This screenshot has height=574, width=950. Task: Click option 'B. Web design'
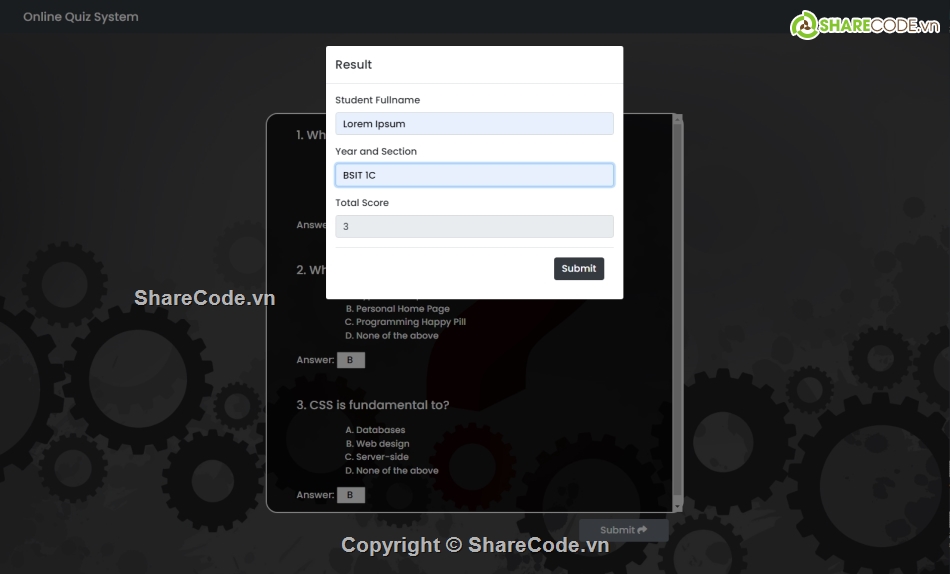coord(377,444)
